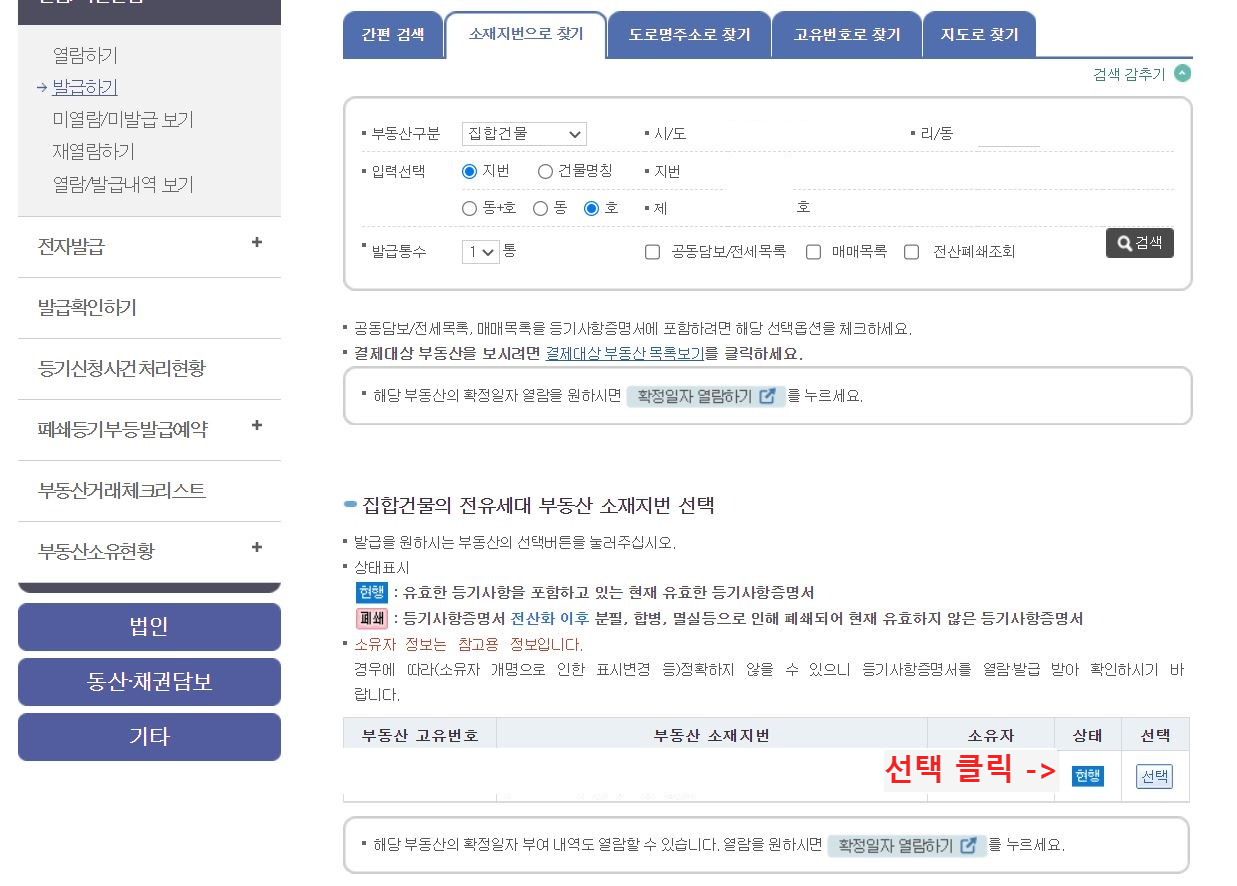
Task: Click the 현행 status badge in the results table
Action: tap(1087, 776)
